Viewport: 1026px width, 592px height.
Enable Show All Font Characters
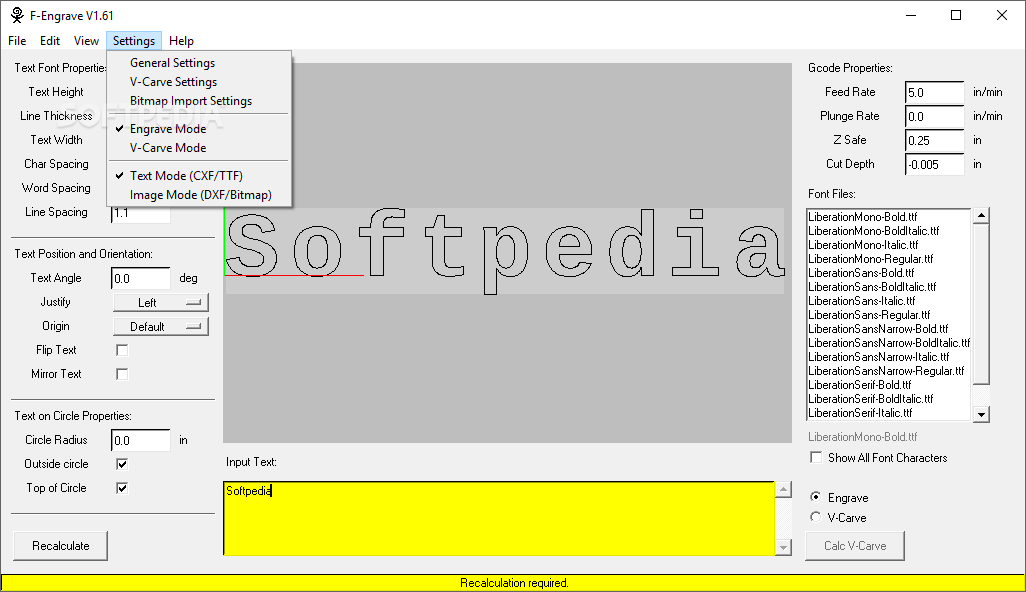click(816, 457)
